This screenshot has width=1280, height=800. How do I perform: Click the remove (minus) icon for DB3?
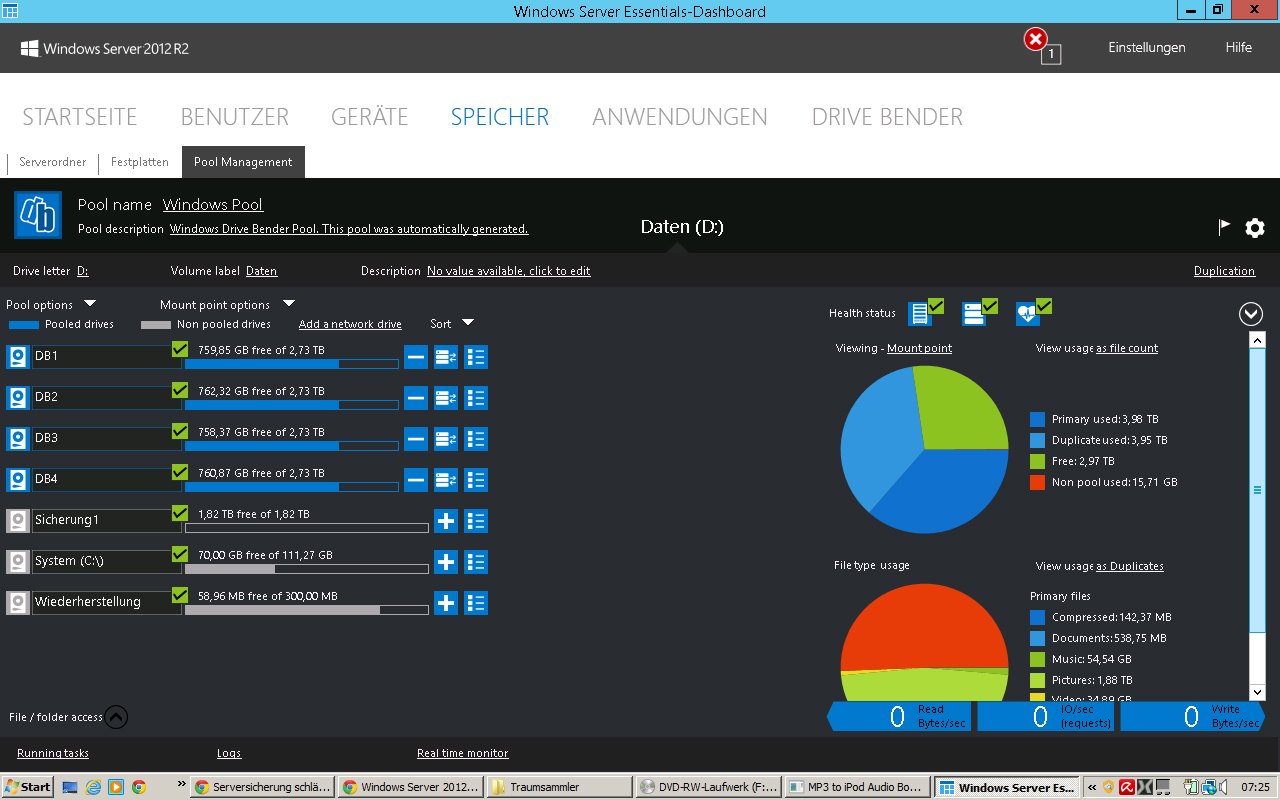click(416, 439)
